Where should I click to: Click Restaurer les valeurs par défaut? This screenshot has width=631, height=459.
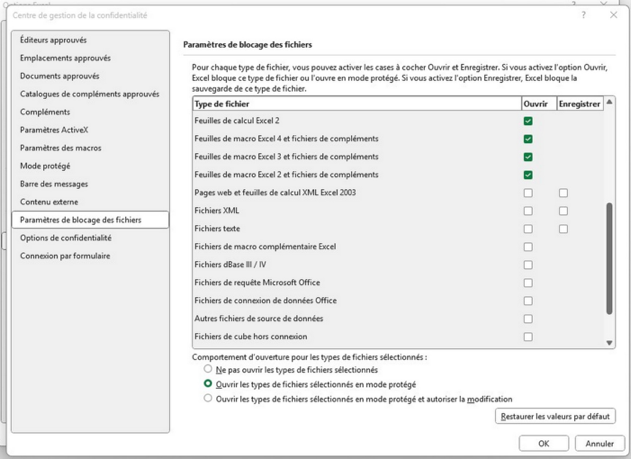[x=555, y=416]
